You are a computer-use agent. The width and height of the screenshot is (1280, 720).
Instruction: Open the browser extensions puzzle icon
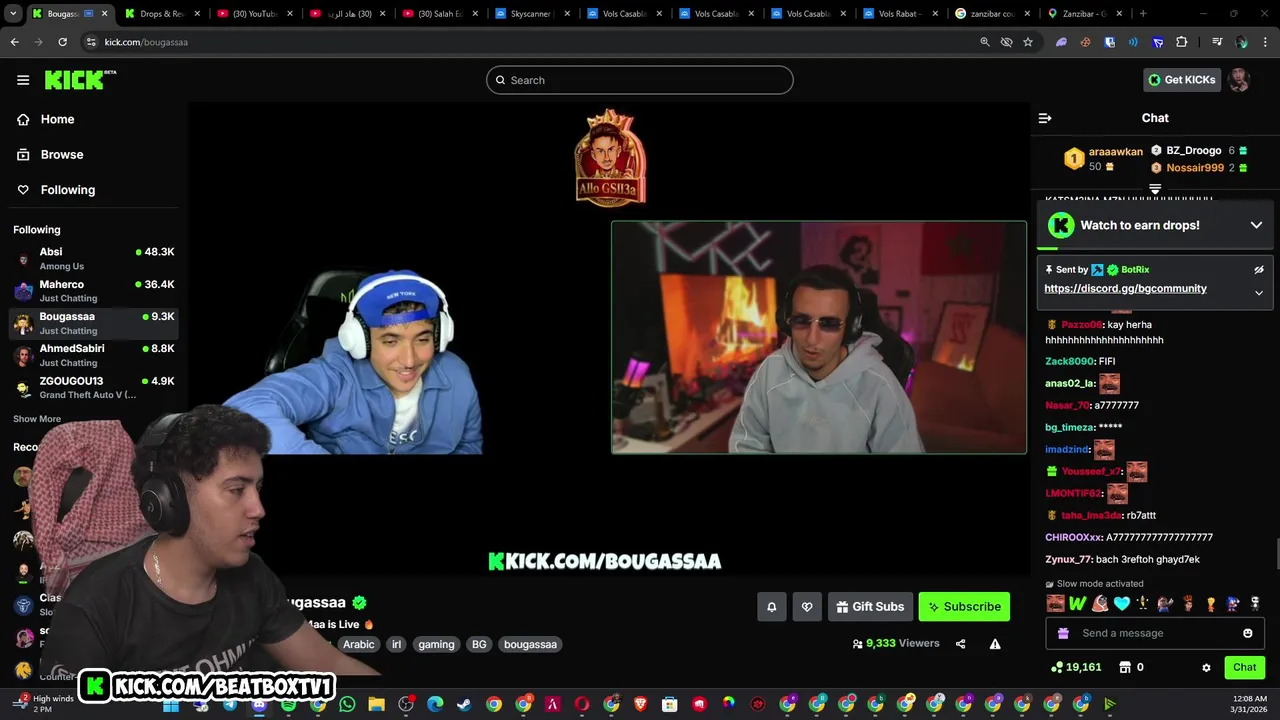pyautogui.click(x=1182, y=42)
